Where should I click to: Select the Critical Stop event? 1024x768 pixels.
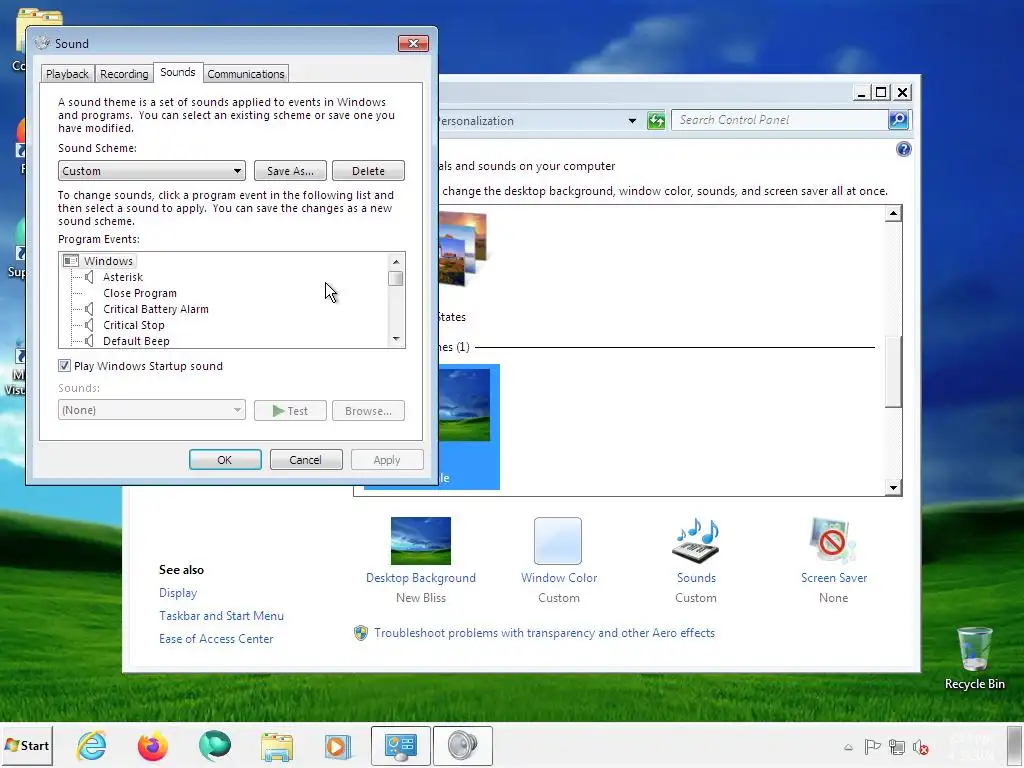[x=133, y=325]
